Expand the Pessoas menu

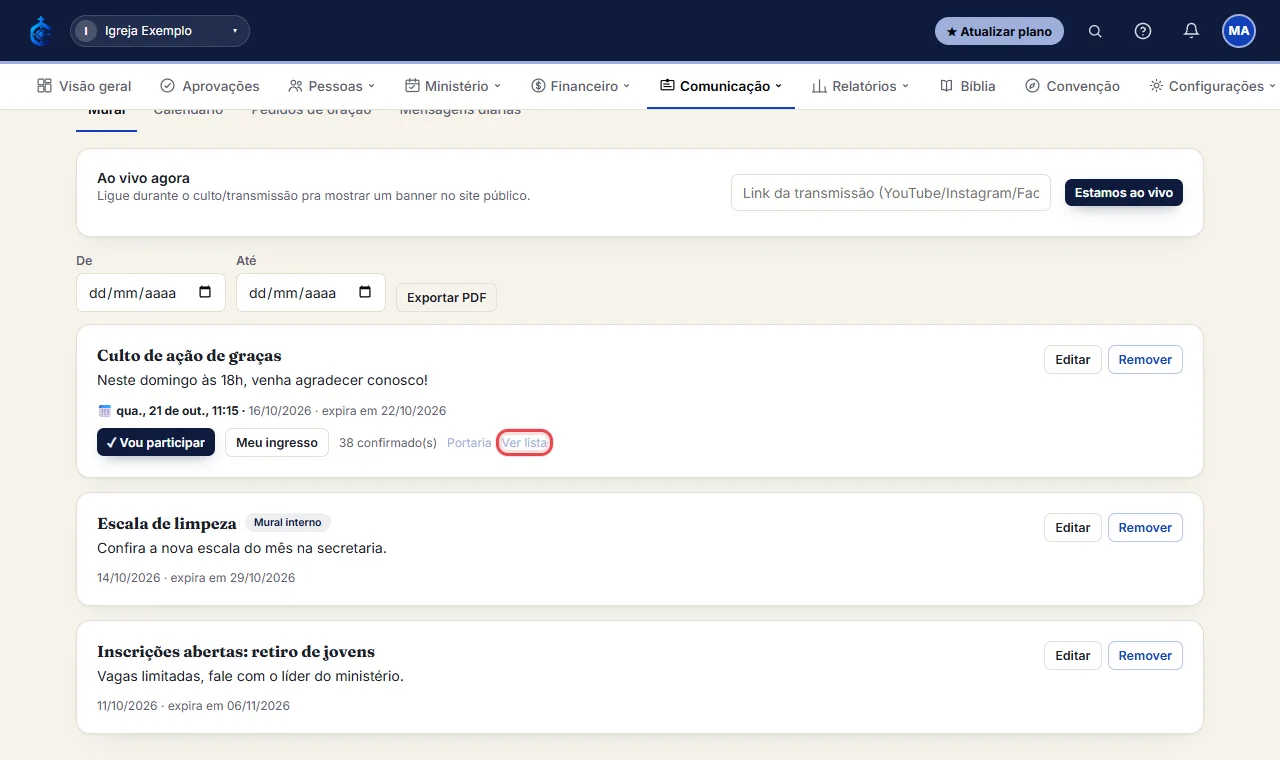(x=331, y=86)
